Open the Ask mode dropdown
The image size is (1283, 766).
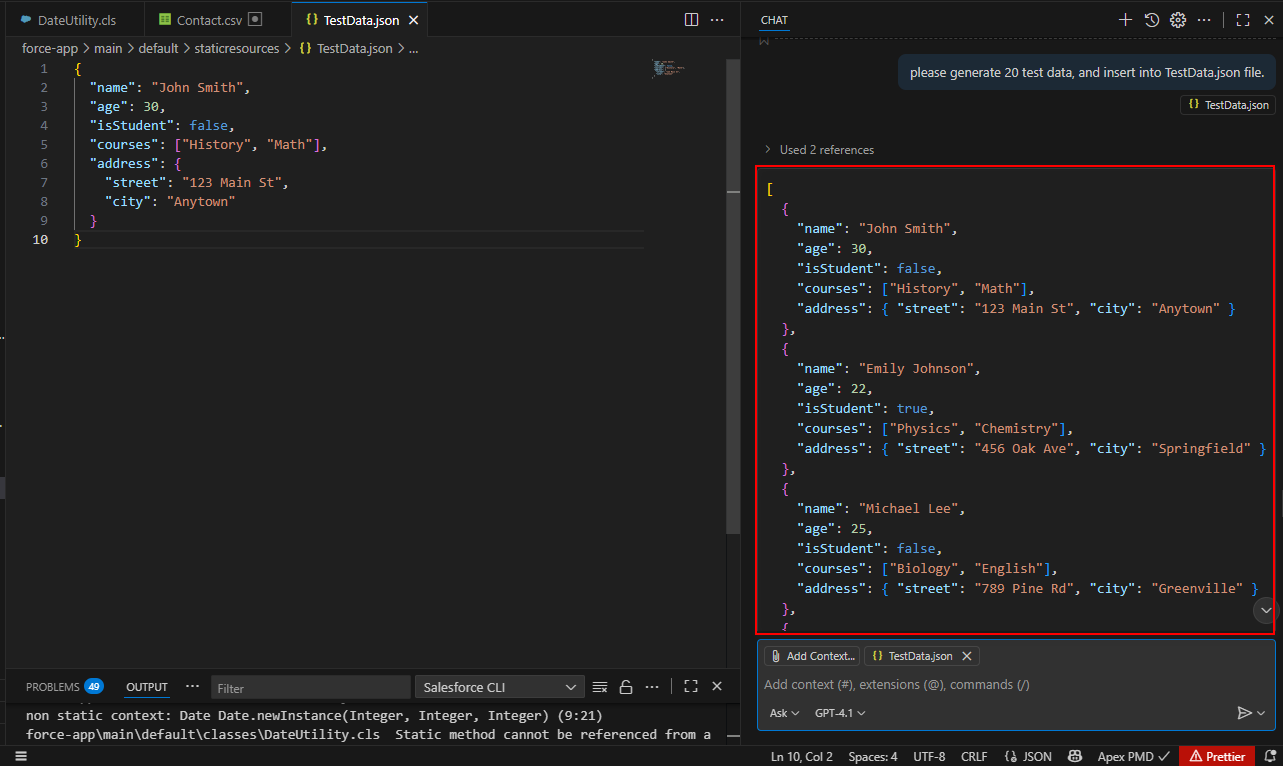(x=784, y=713)
